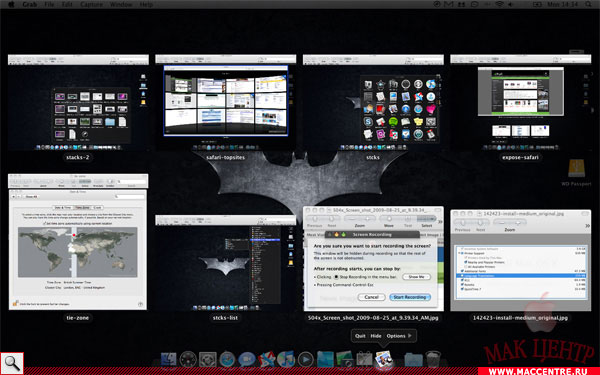The width and height of the screenshot is (600, 375).
Task: Expand Options in the Dock popup
Action: tap(399, 336)
